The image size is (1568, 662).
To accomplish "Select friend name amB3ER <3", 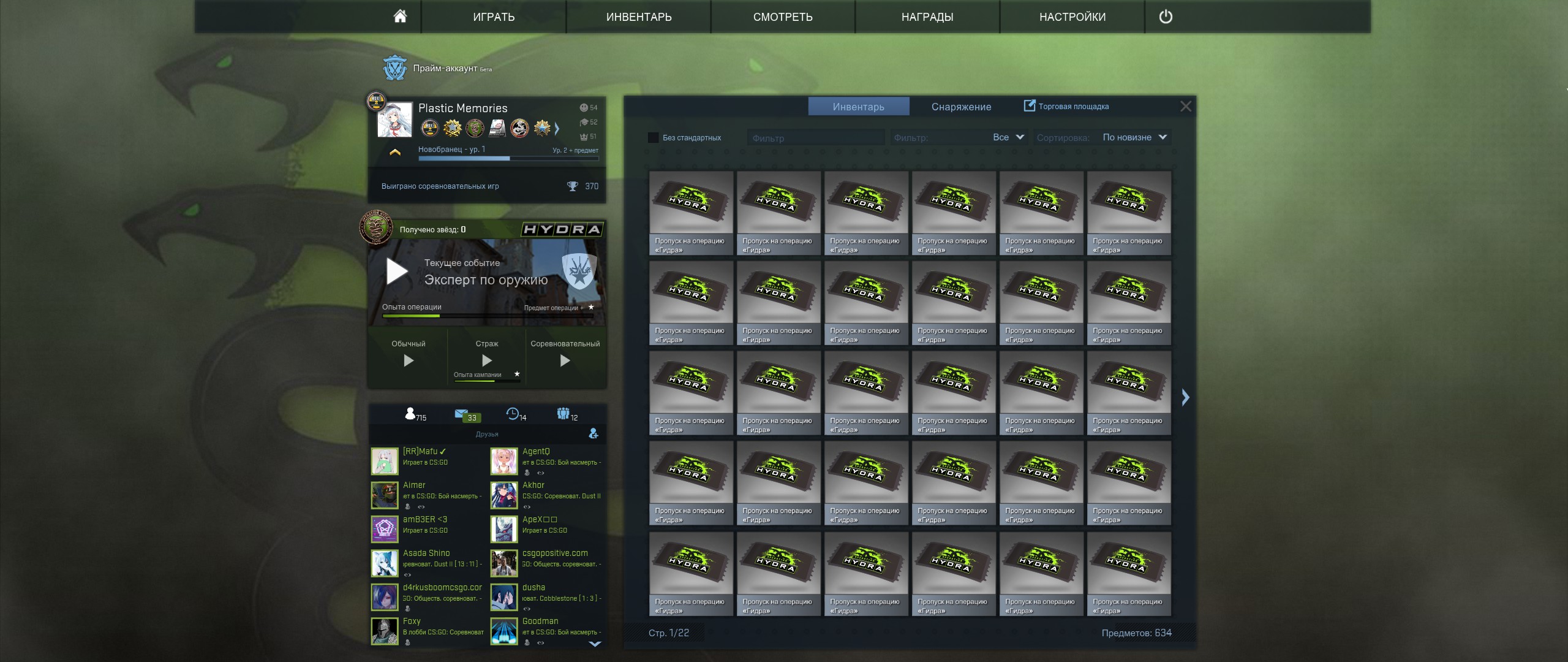I will coord(425,519).
